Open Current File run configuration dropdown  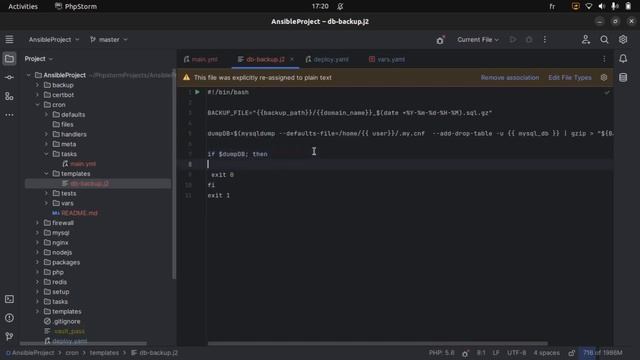coord(478,40)
